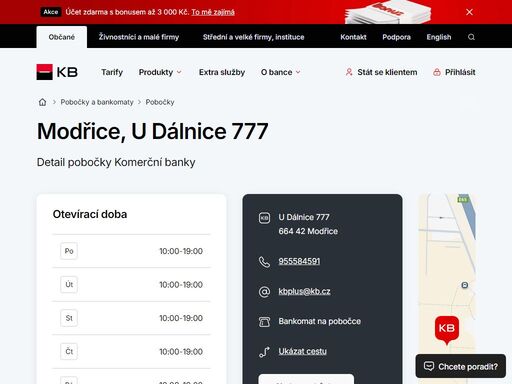The image size is (512, 384).
Task: Click the red KB map marker
Action: tap(447, 330)
